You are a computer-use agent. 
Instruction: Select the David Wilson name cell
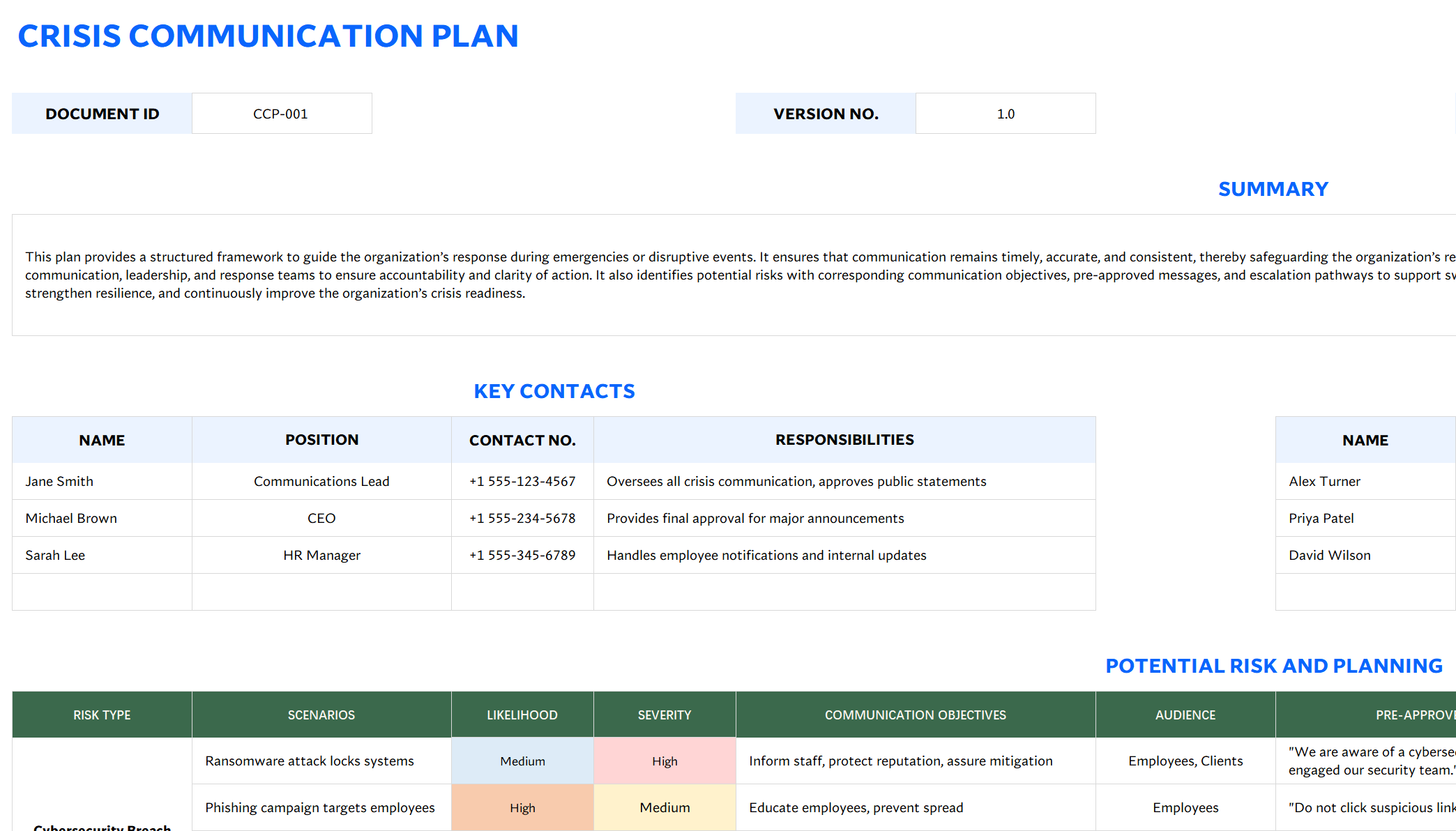click(1365, 555)
